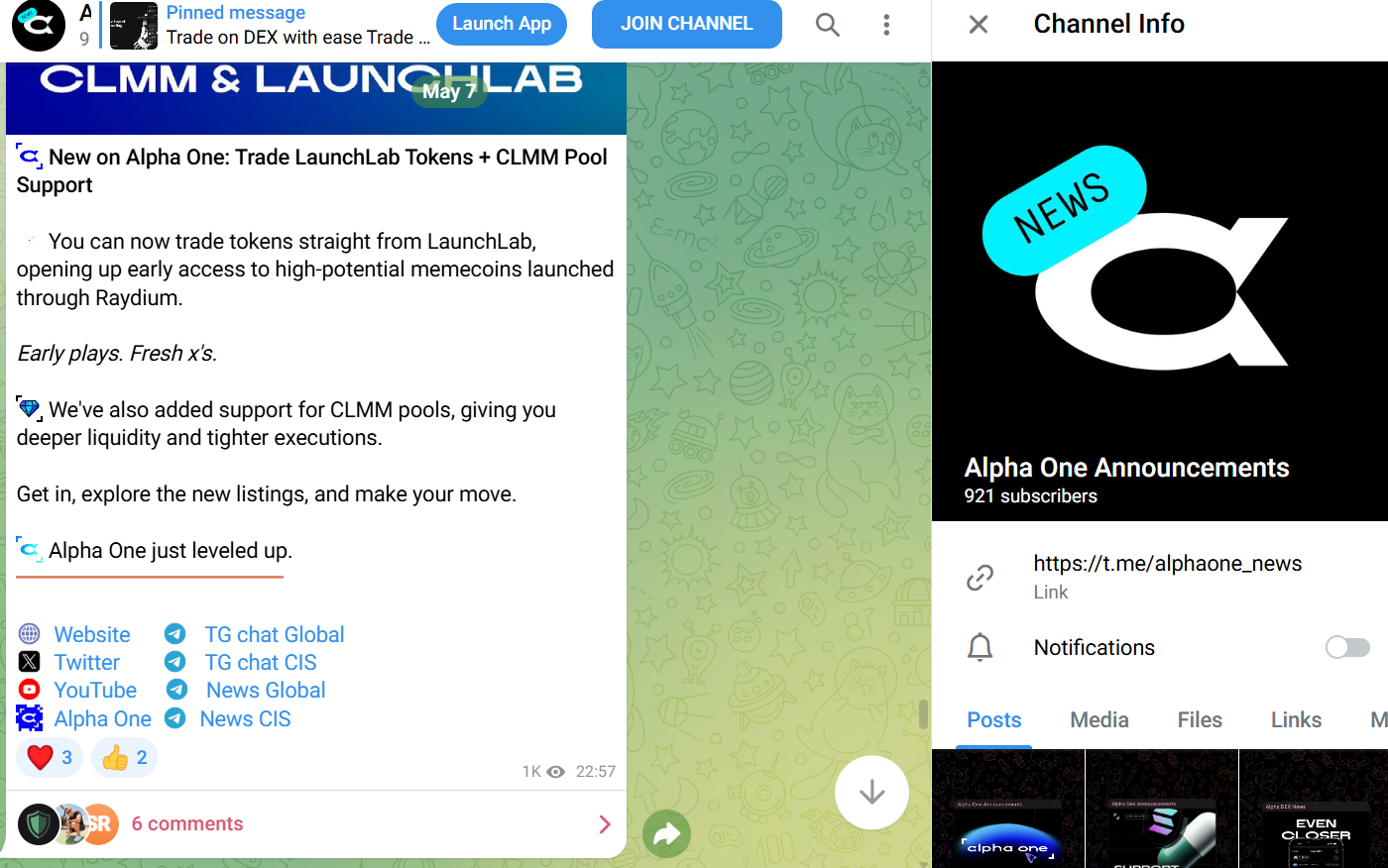Click the 921 subscribers text
1388x868 pixels.
pos(1031,496)
